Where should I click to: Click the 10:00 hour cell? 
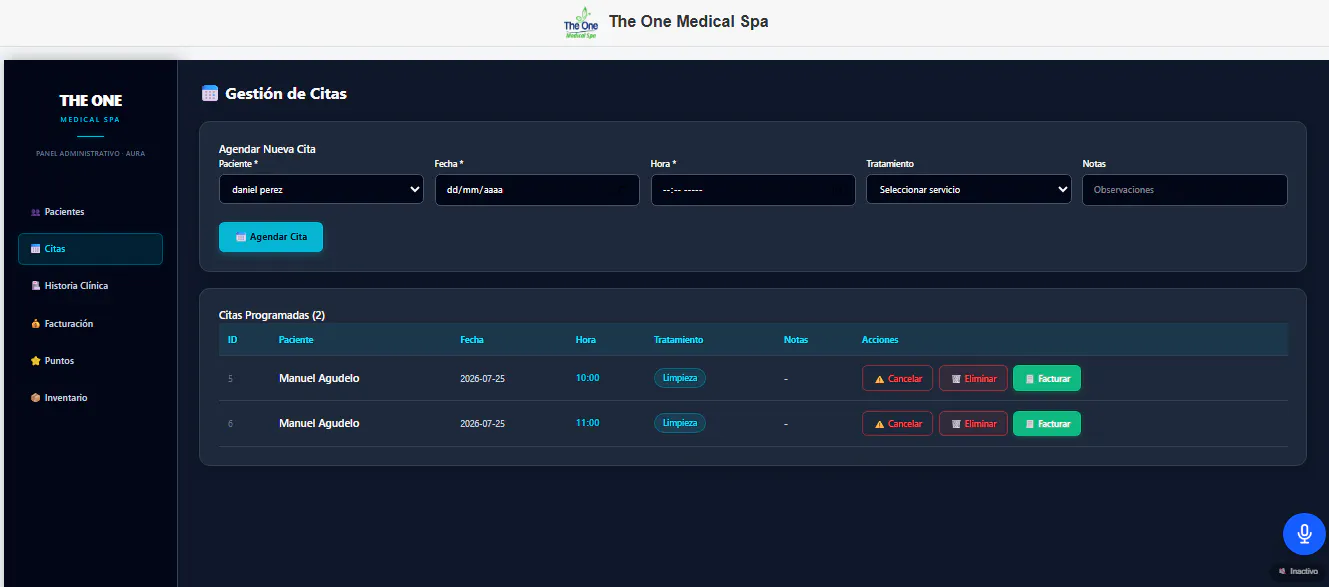coord(588,378)
